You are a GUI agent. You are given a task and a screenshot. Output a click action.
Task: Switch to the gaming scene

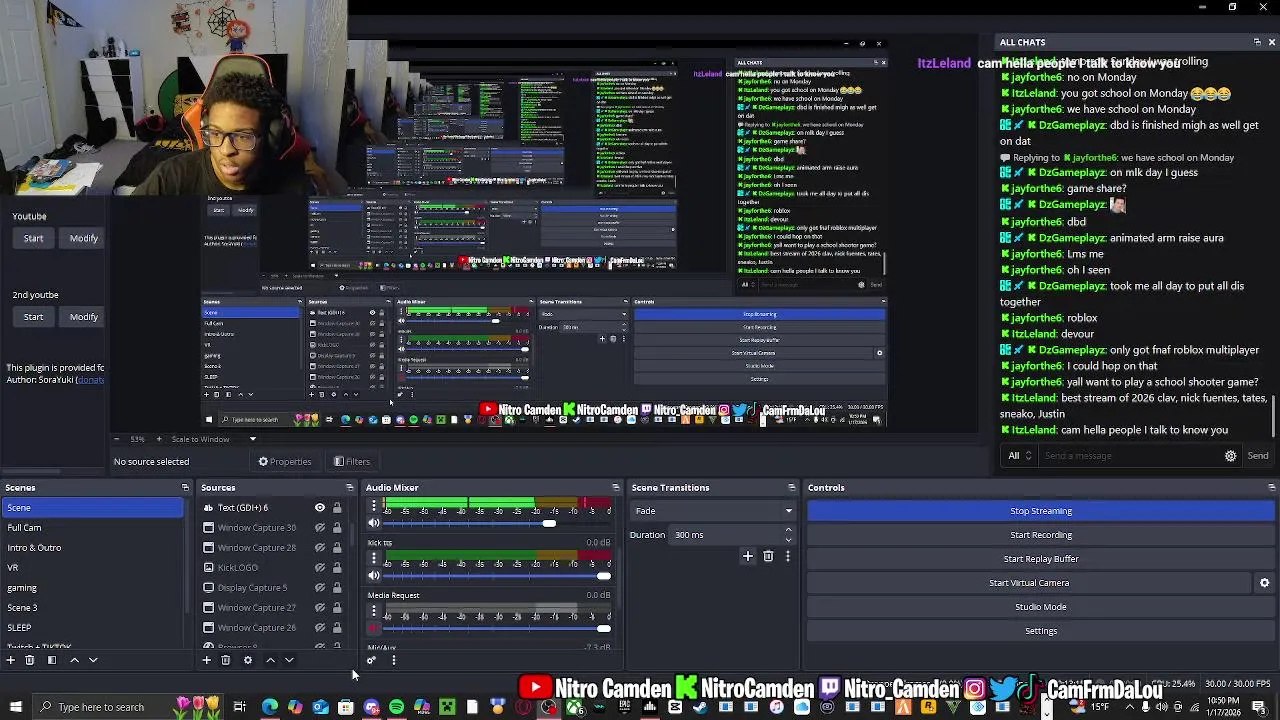[x=92, y=588]
